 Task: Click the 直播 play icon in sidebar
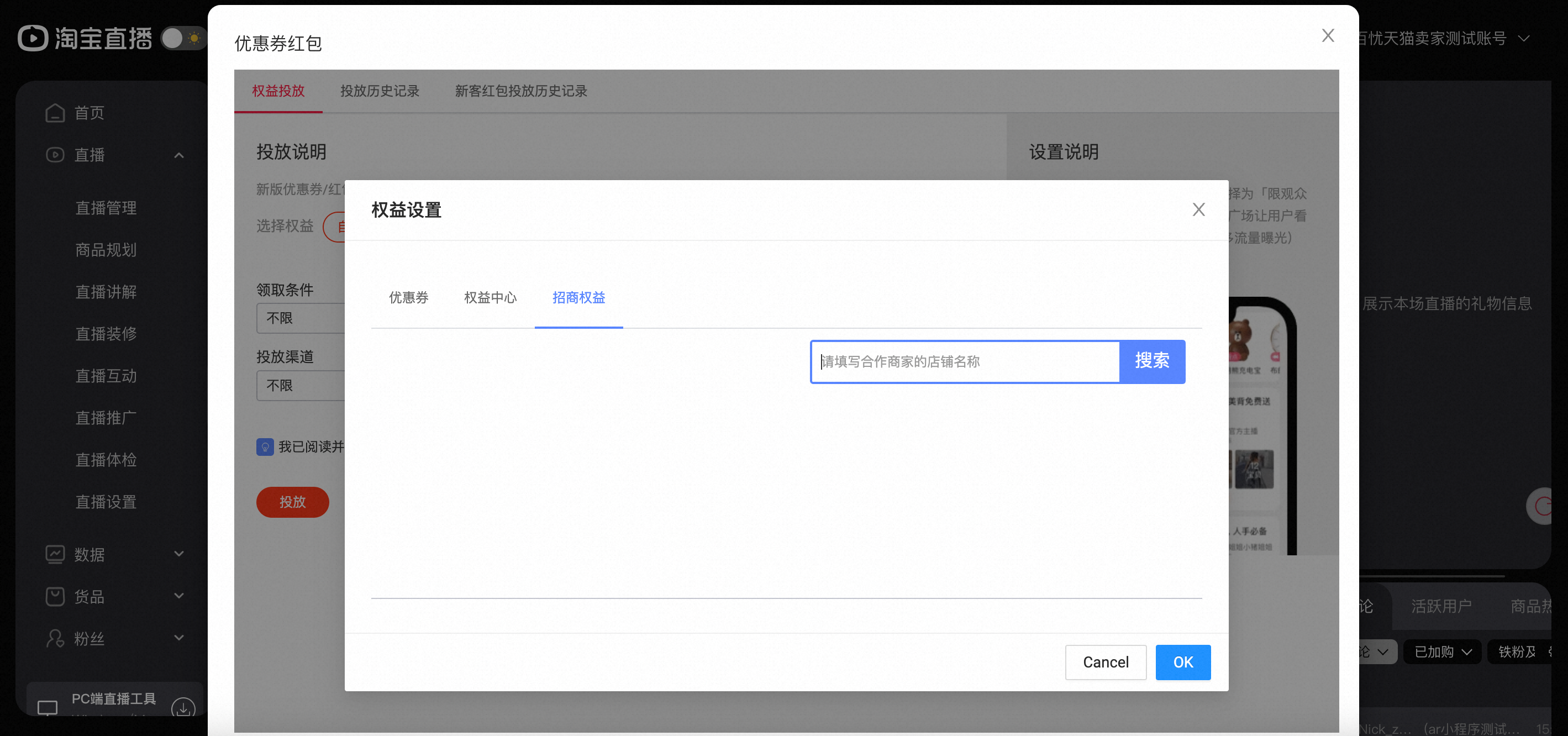pyautogui.click(x=55, y=155)
